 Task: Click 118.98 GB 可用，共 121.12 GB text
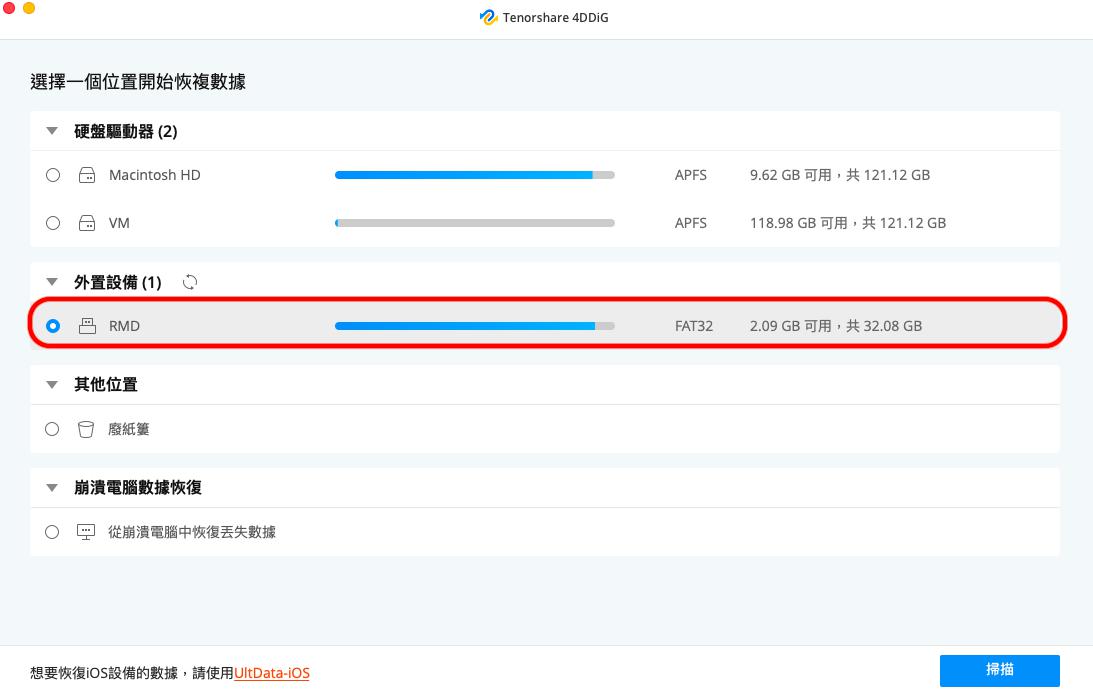(848, 223)
